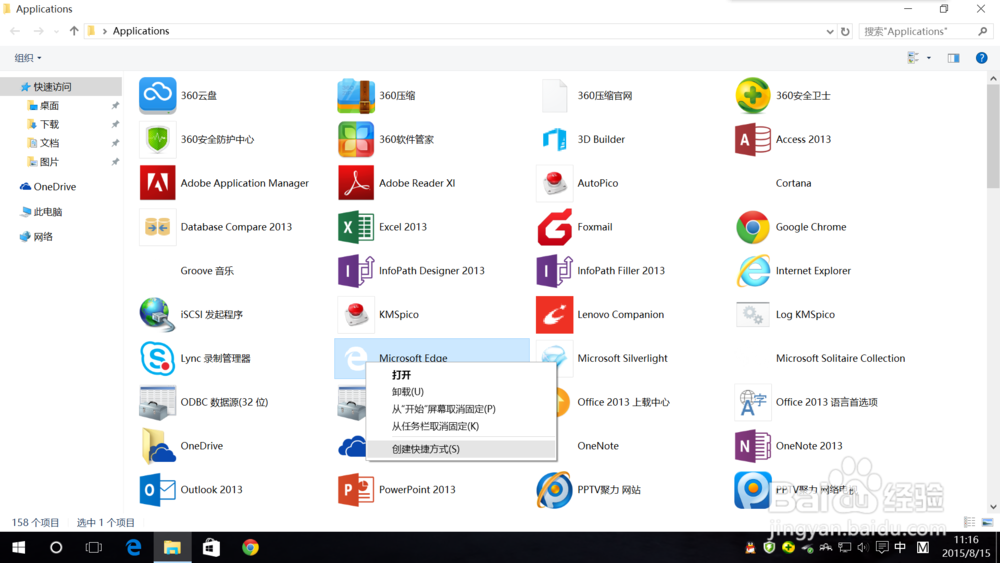Open 下载 in the navigation pane
The width and height of the screenshot is (1000, 563).
[49, 124]
